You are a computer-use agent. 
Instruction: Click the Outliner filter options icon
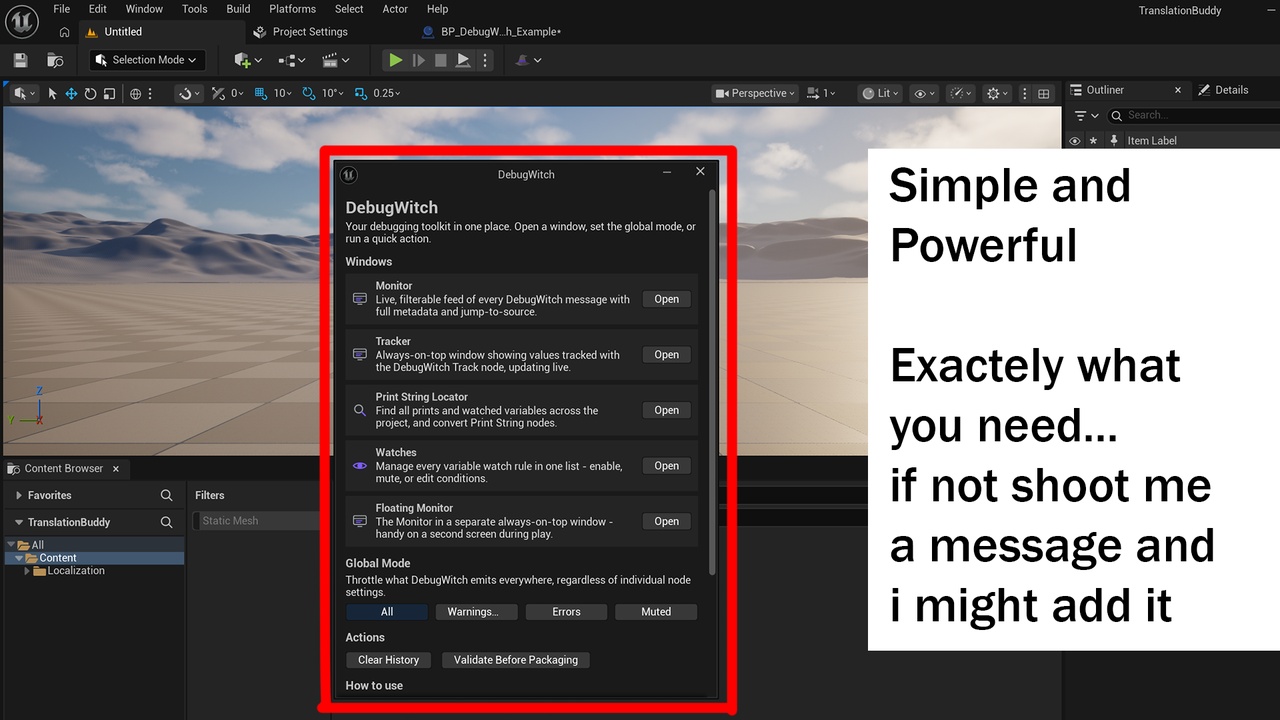click(x=1086, y=116)
